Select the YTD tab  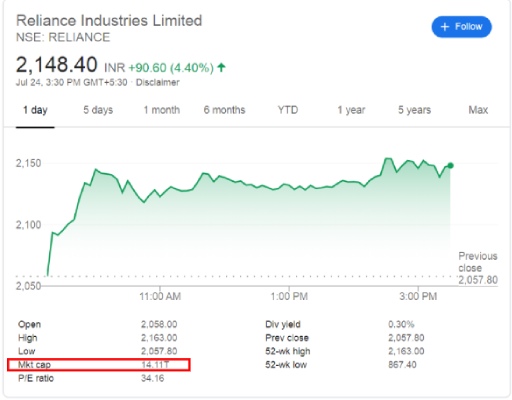[x=288, y=110]
